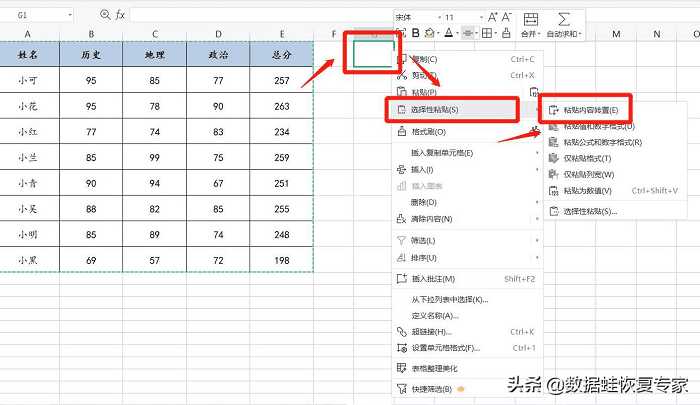Choose 定义名称(A)... entry
Screen dimensions: 700x405
(467, 316)
